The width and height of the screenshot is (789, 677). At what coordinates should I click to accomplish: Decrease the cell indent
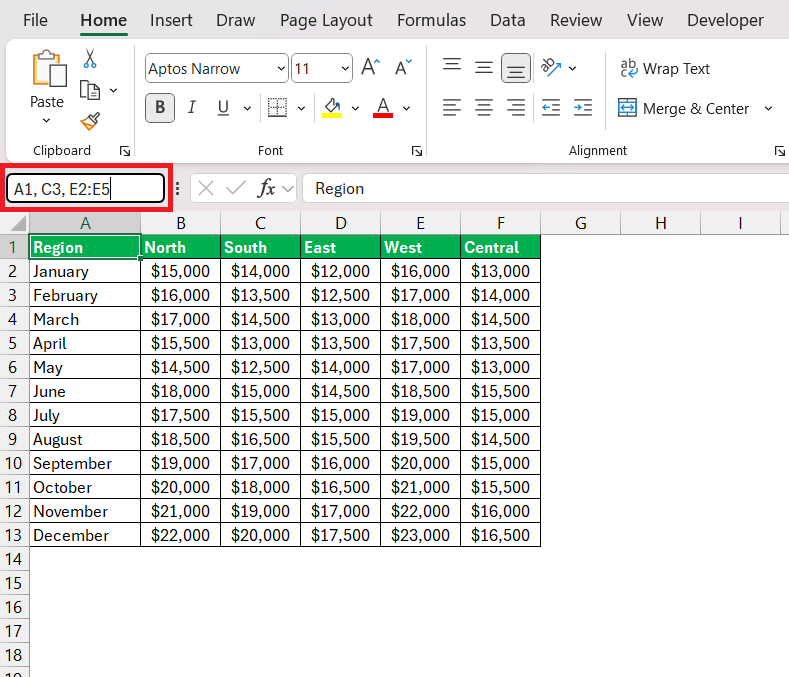click(550, 108)
